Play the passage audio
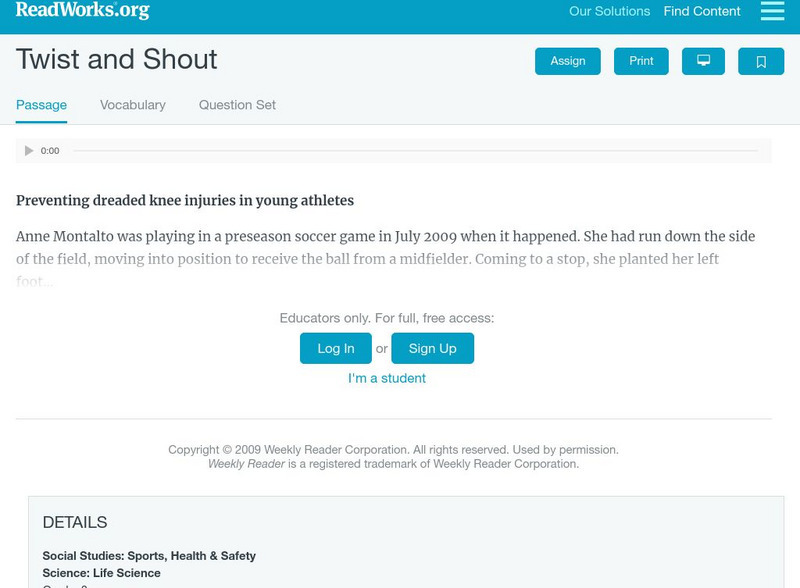 (27, 150)
